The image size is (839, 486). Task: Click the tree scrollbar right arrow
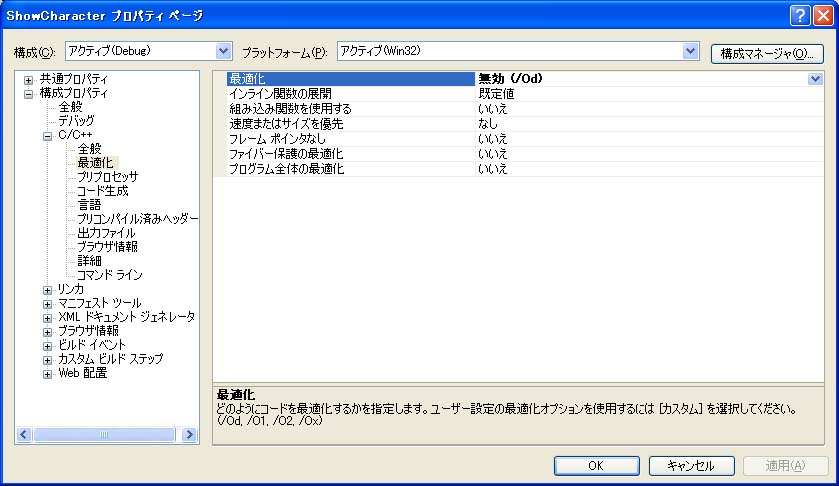[x=189, y=435]
